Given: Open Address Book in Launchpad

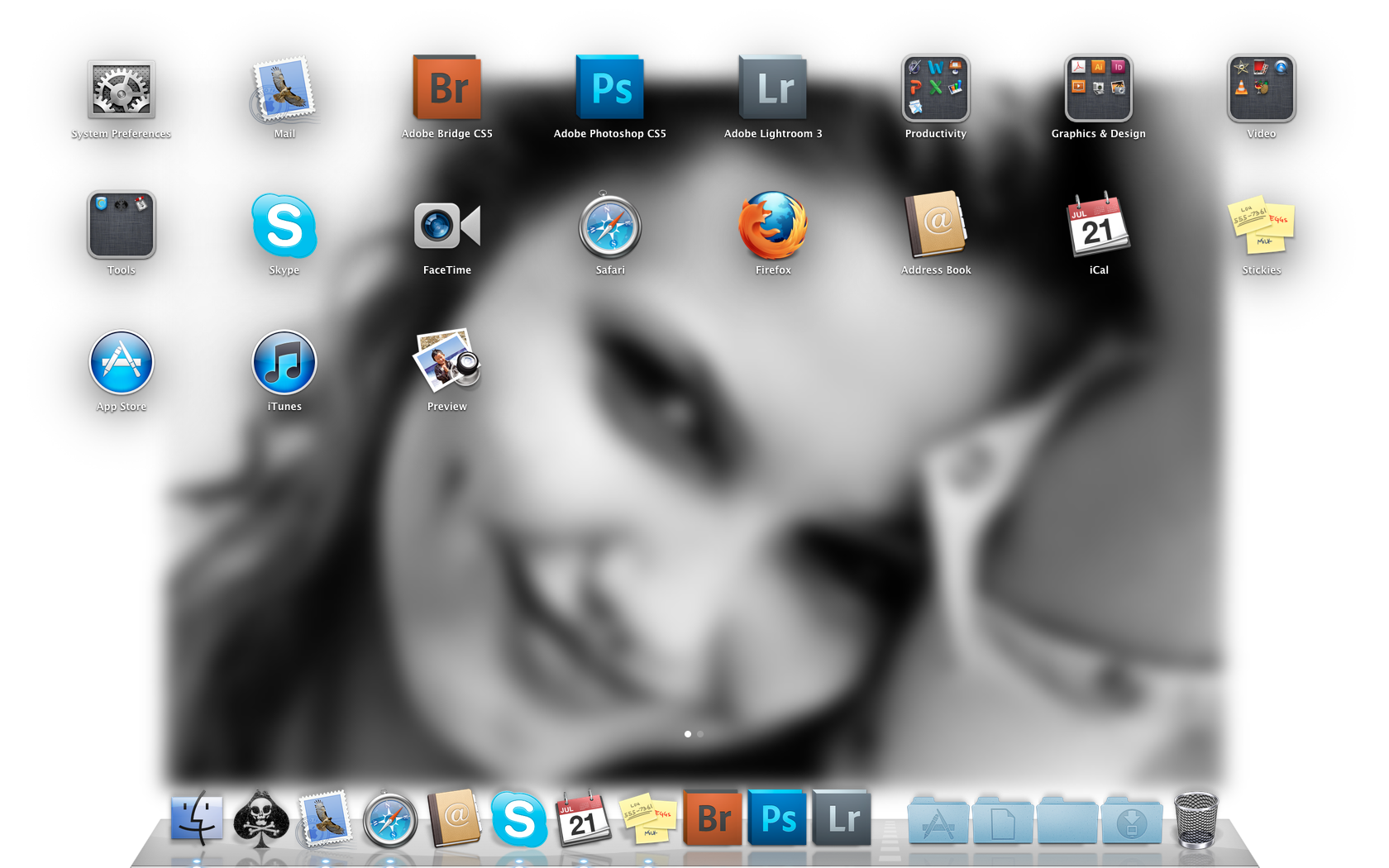Looking at the screenshot, I should [x=935, y=225].
